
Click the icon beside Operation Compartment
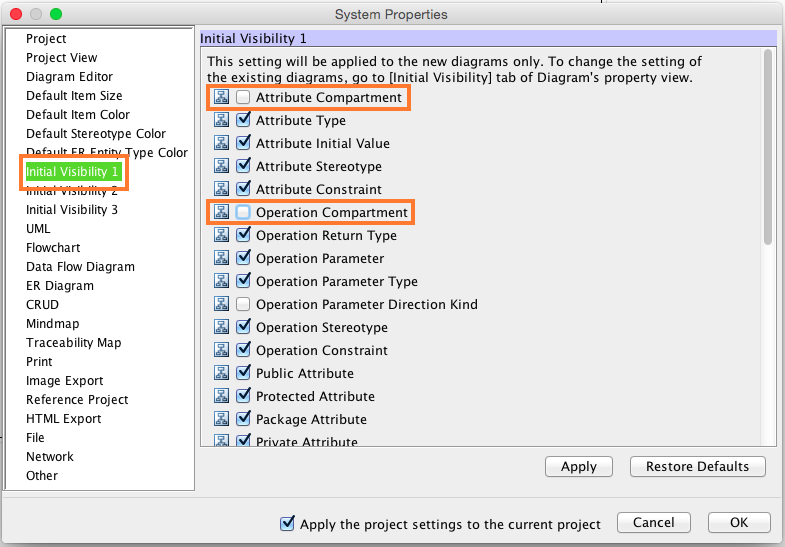[x=221, y=213]
